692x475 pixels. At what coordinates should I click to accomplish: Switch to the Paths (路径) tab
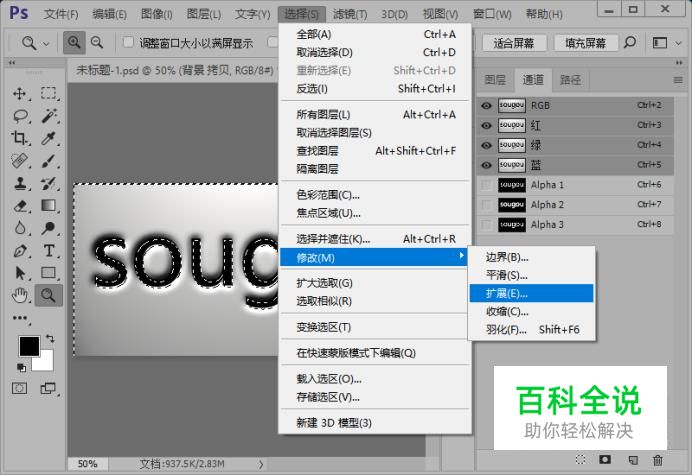(x=571, y=80)
